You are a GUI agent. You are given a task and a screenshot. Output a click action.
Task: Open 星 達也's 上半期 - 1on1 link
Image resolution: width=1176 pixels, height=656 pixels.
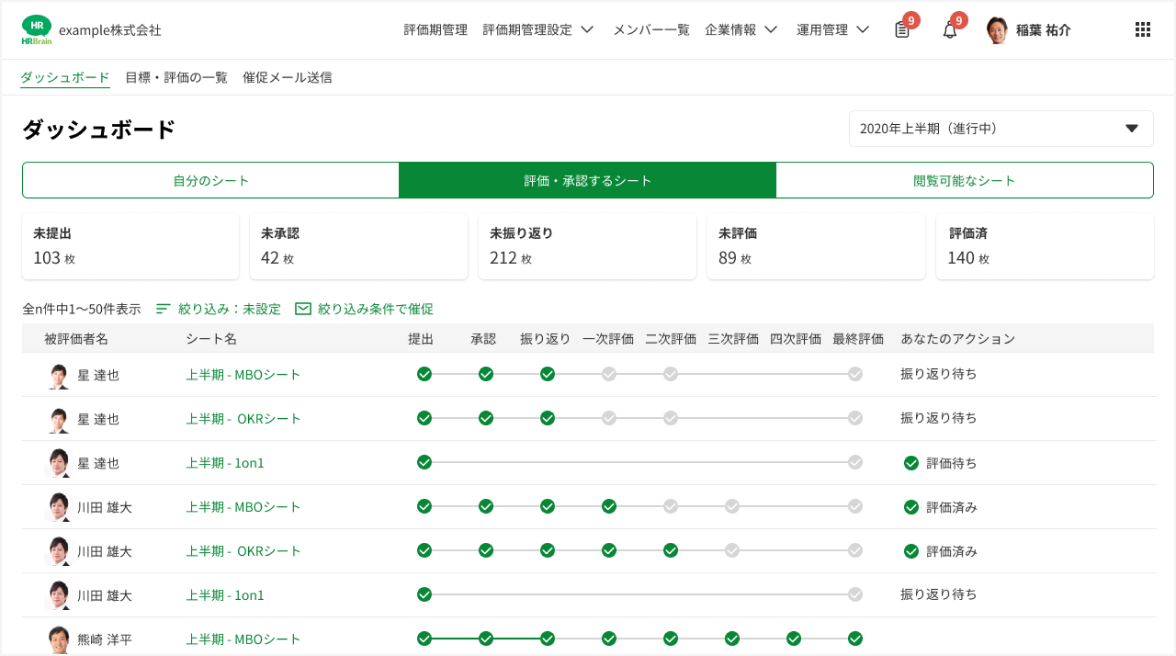(x=225, y=463)
